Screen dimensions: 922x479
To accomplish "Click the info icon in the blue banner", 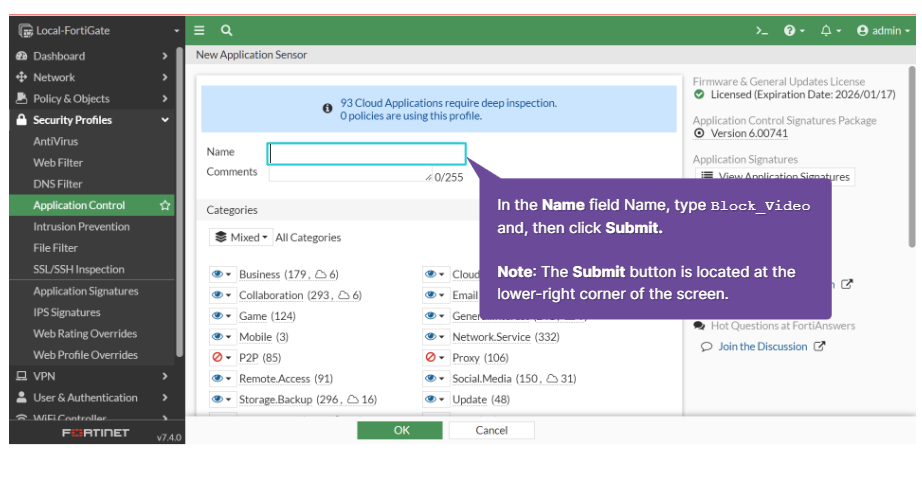I will coord(328,109).
